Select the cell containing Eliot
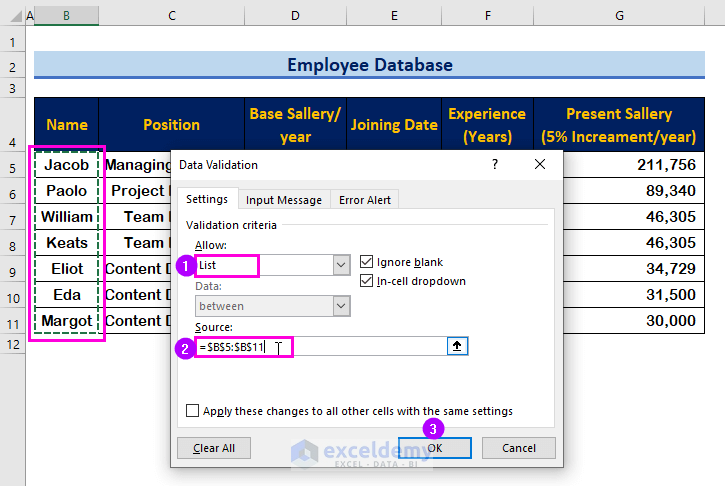This screenshot has height=486, width=725. point(67,269)
